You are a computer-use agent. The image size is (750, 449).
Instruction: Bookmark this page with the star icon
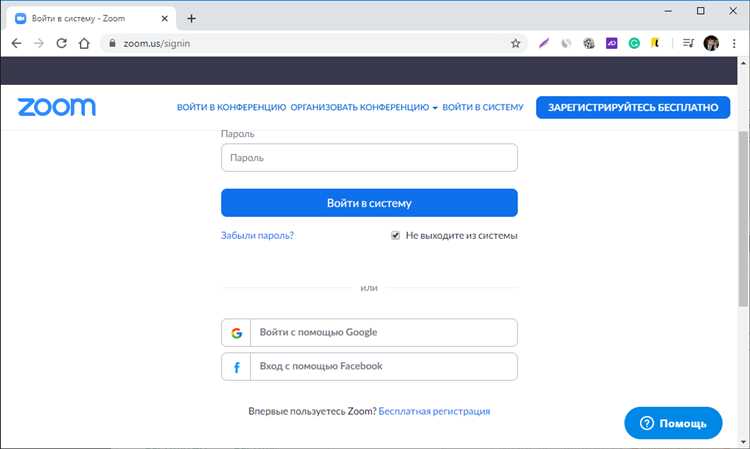point(516,44)
